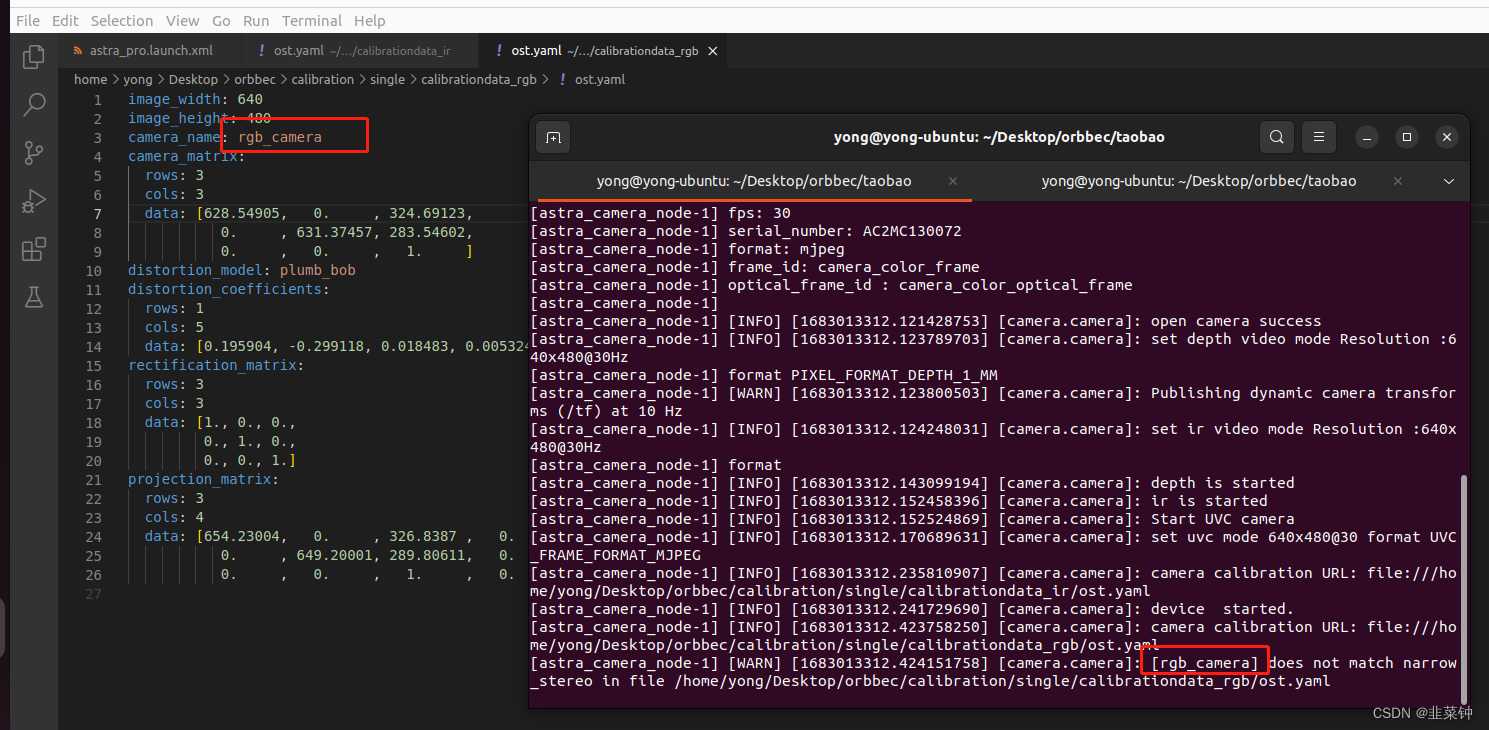The width and height of the screenshot is (1489, 730).
Task: Click 'ost.yaml' at the breadcrumb end
Action: [x=600, y=79]
